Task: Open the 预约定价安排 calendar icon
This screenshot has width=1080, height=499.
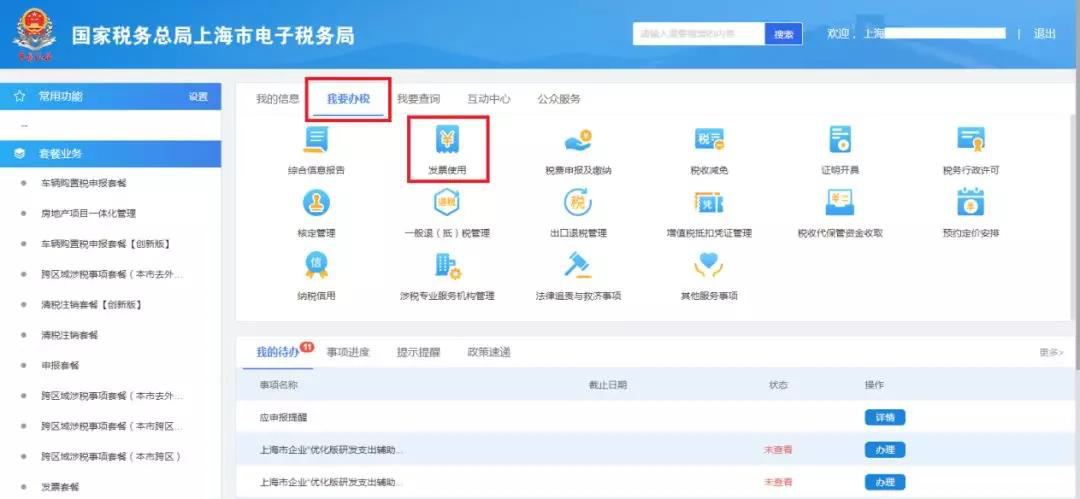Action: point(970,203)
